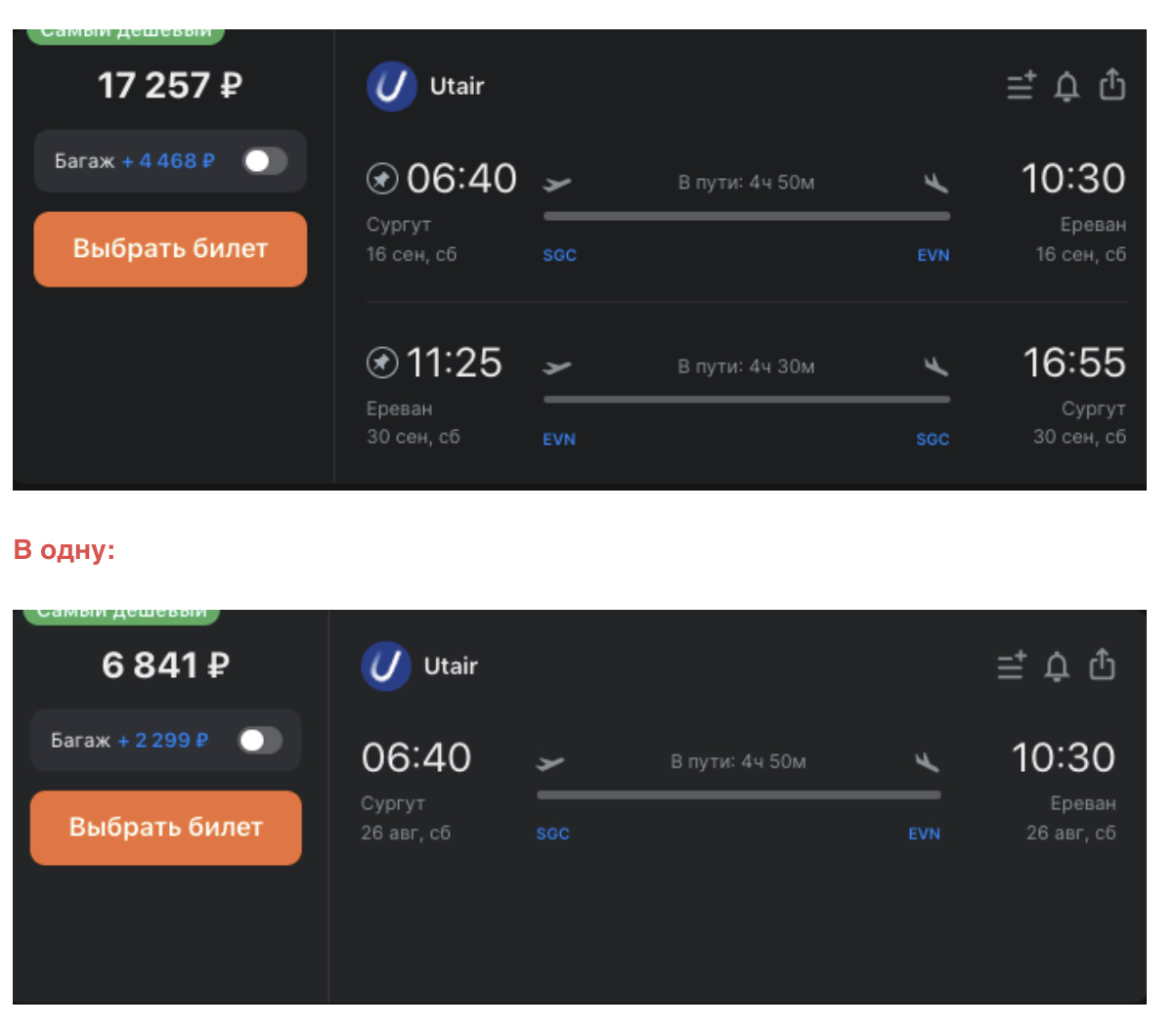This screenshot has width=1176, height=1028.
Task: Click EVN departure code on 30 сен flight
Action: [559, 440]
